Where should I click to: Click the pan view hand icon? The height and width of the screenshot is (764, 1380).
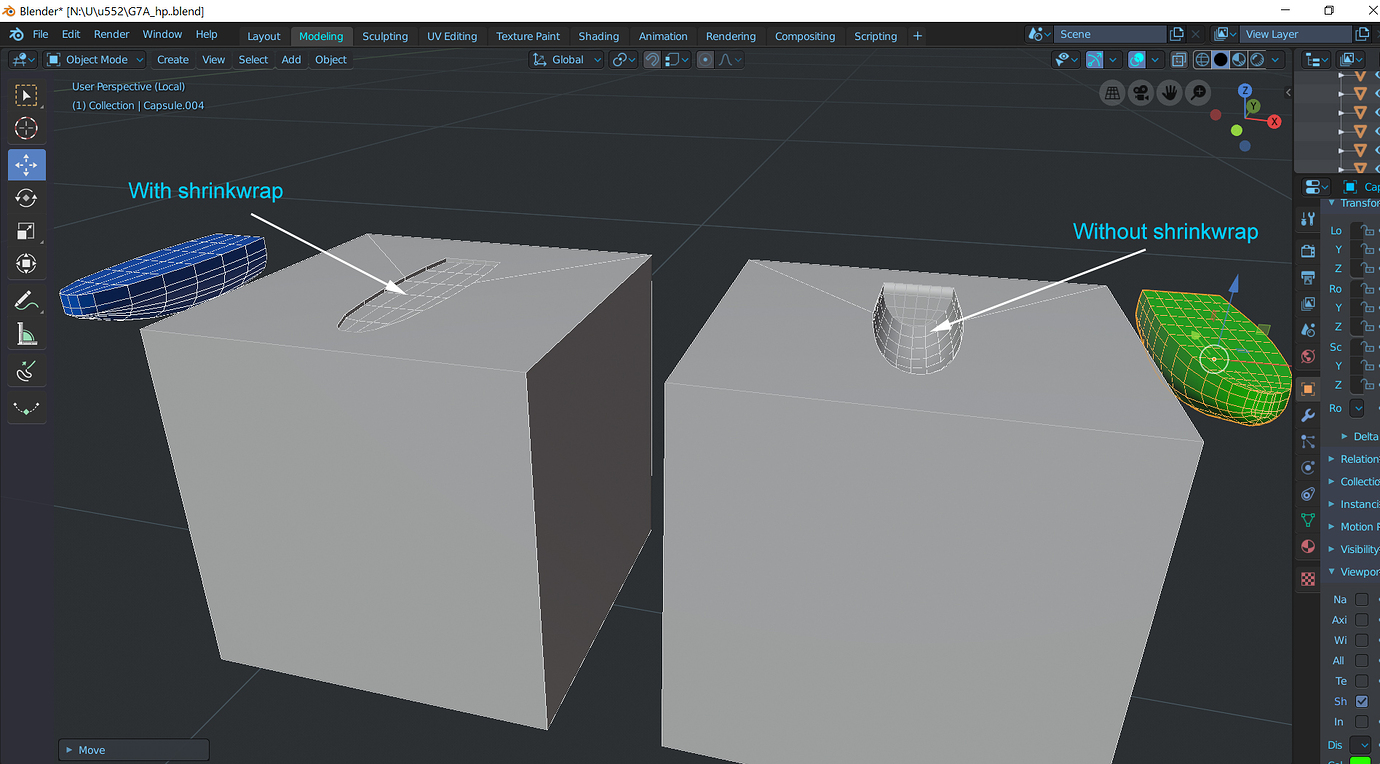coord(1169,93)
